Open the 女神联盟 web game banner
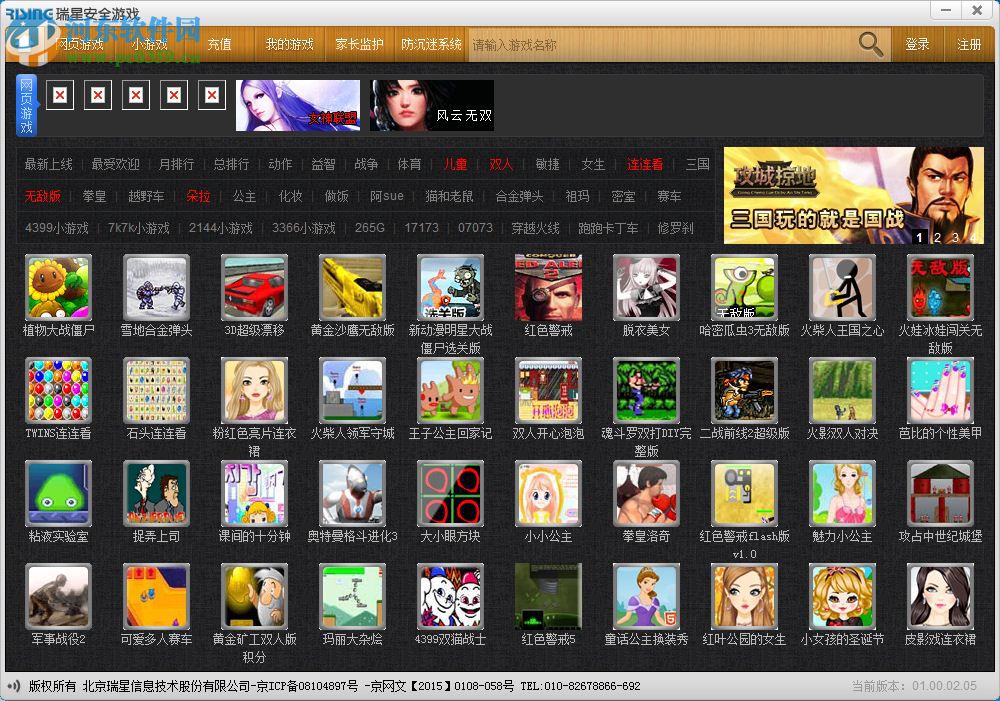The width and height of the screenshot is (1000, 701). (298, 105)
